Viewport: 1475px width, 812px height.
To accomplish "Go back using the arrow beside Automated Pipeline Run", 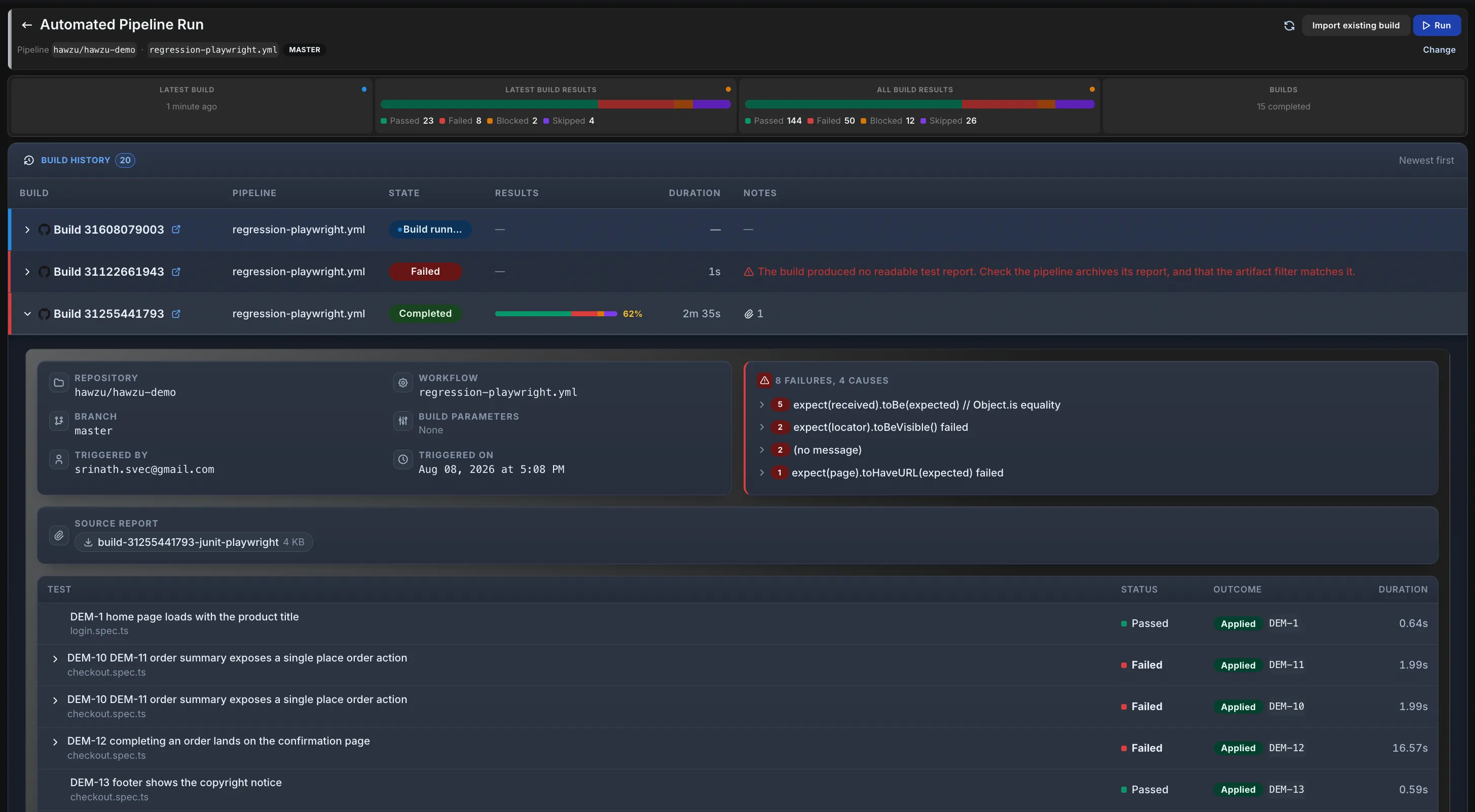I will coord(26,25).
